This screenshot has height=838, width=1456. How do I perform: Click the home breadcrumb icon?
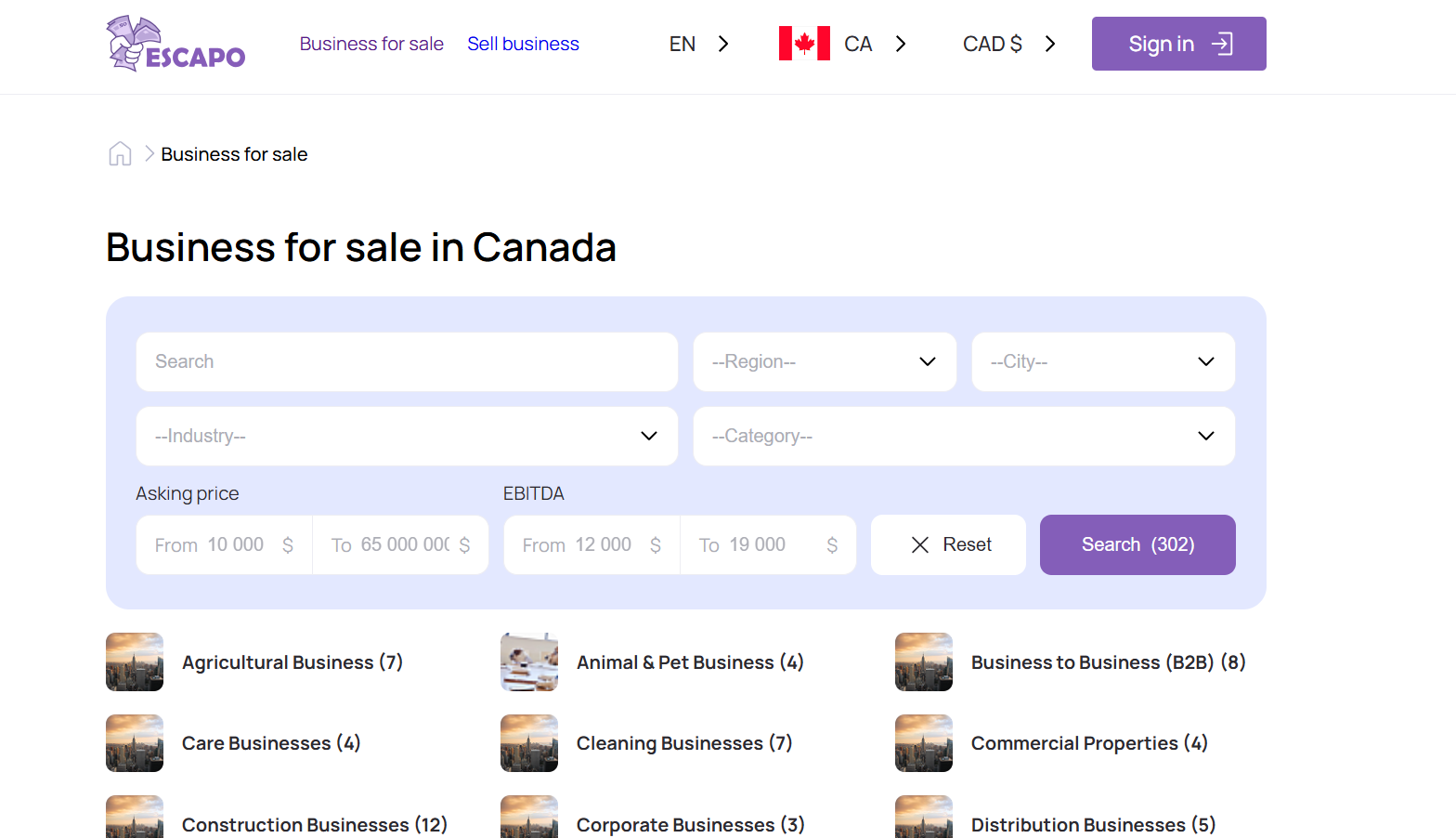[x=120, y=154]
